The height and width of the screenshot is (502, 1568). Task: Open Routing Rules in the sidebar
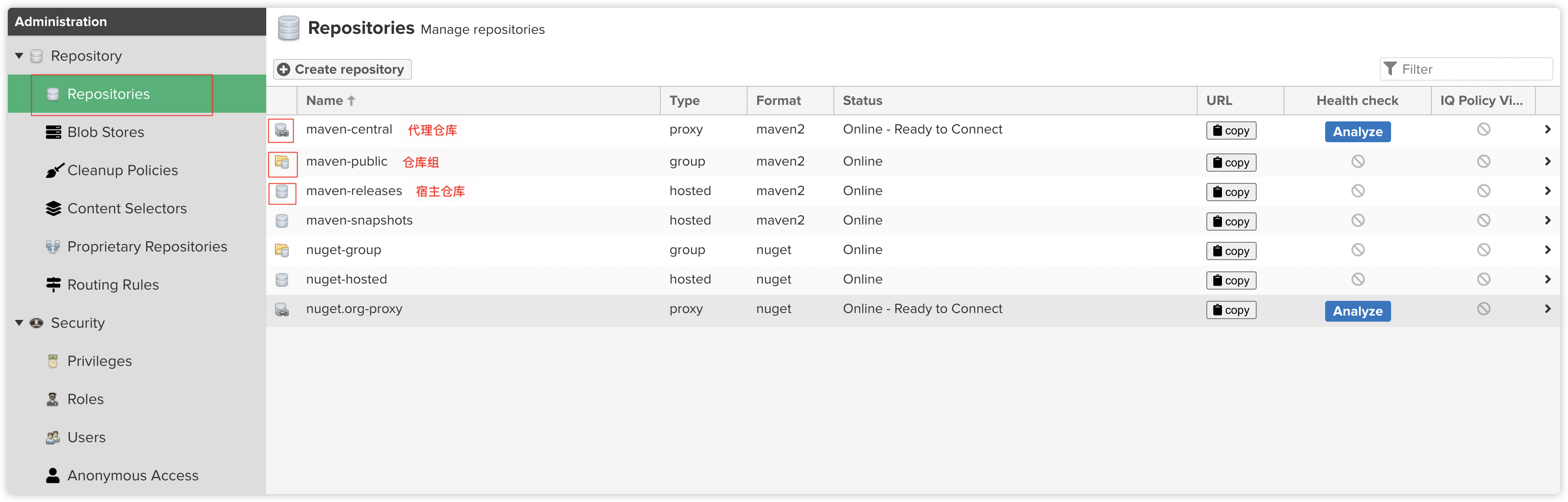[137, 285]
